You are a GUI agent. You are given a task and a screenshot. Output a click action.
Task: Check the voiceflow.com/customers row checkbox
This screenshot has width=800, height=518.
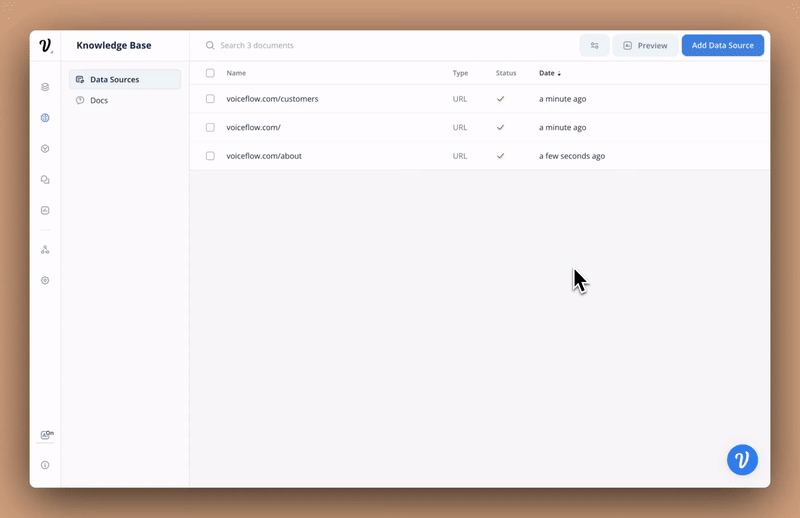click(210, 98)
